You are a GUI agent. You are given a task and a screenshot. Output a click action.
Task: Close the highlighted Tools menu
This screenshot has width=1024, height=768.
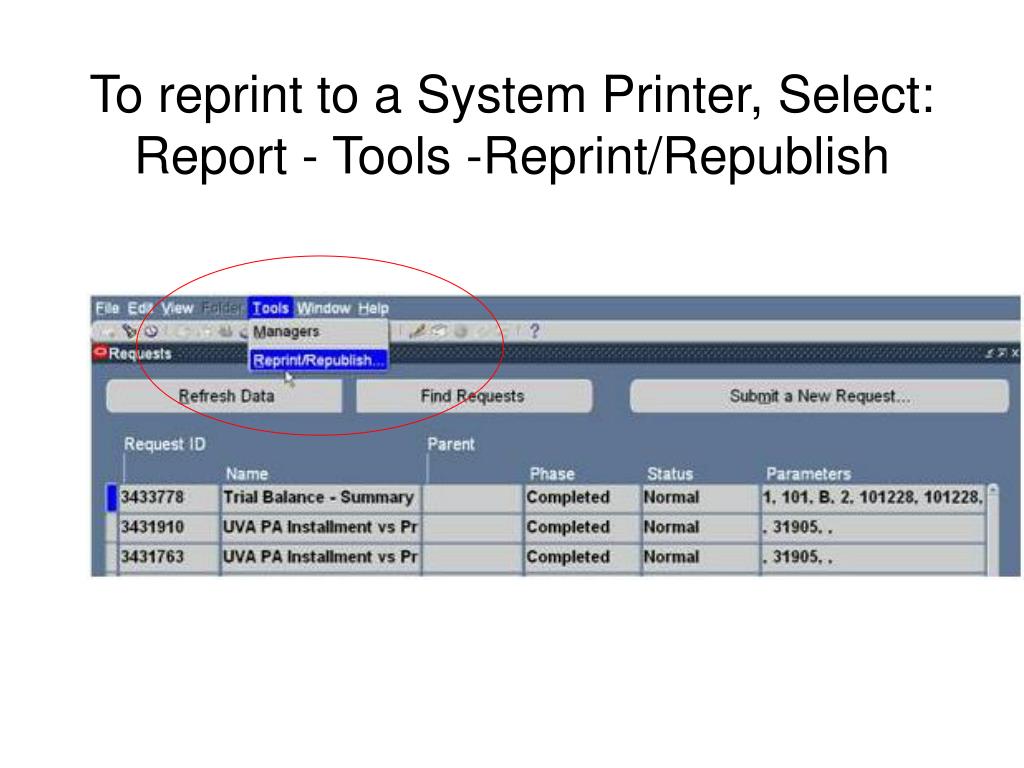(270, 308)
